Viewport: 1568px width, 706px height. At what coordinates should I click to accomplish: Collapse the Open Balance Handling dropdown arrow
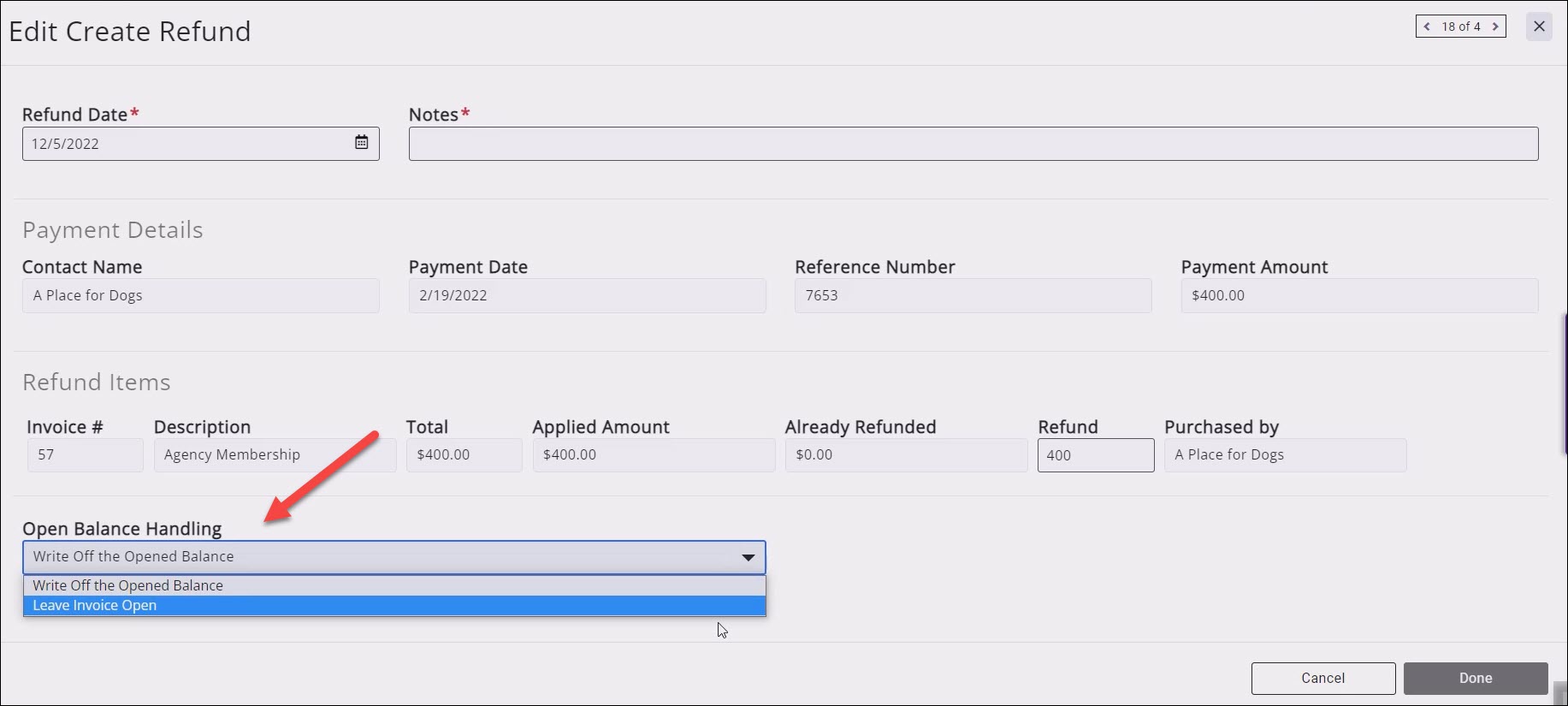748,557
